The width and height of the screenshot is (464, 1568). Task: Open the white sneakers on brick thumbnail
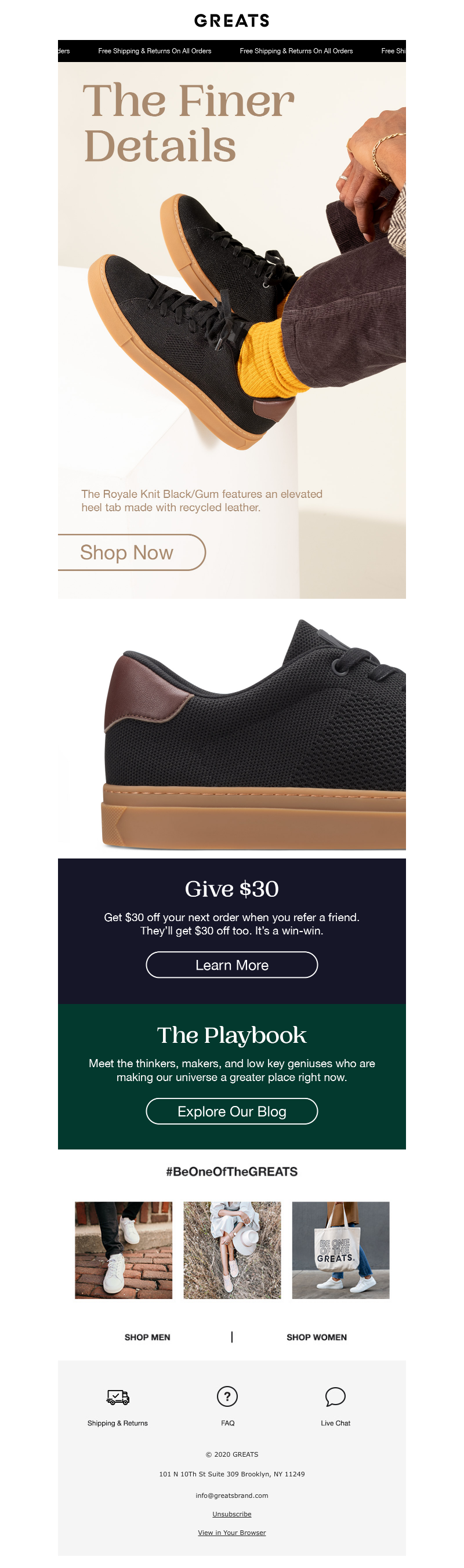(124, 1250)
